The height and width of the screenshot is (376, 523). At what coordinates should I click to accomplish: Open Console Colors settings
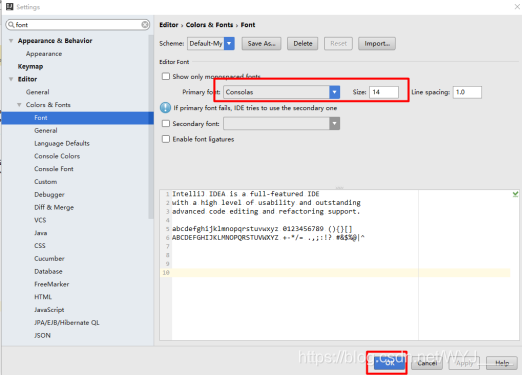[57, 156]
